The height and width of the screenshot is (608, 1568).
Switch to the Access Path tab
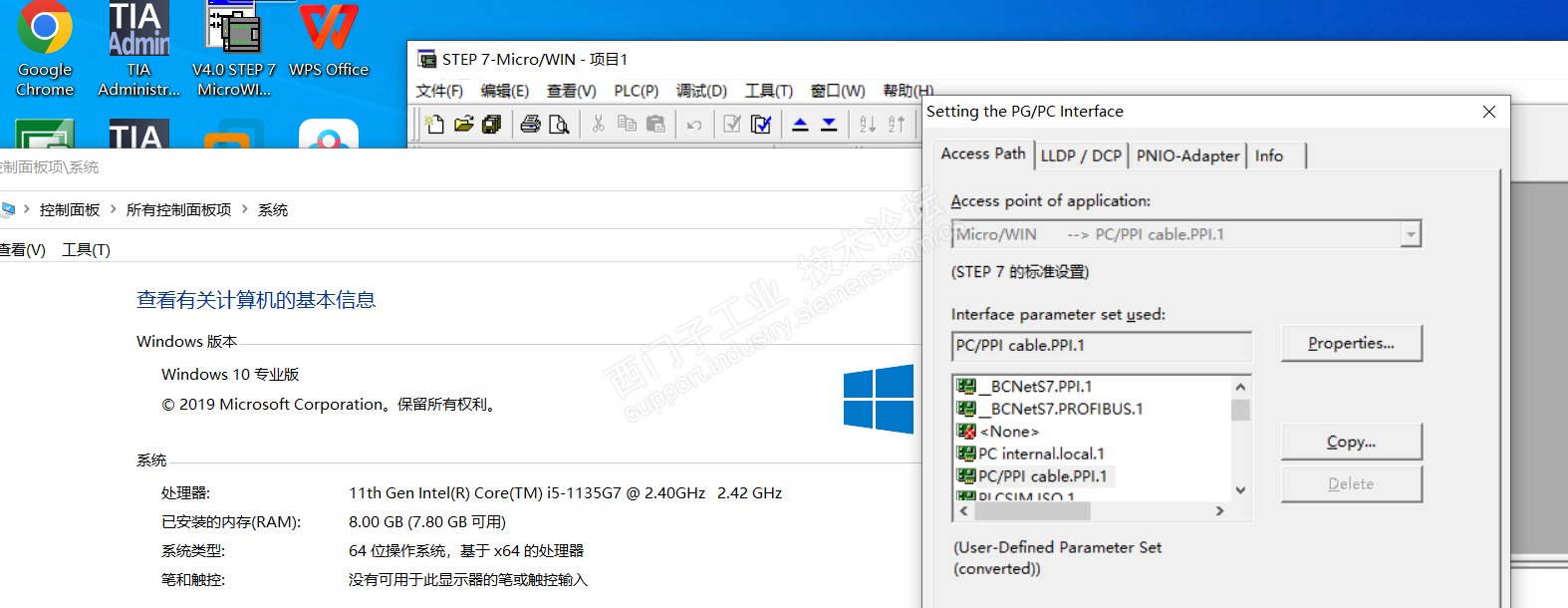pos(983,153)
